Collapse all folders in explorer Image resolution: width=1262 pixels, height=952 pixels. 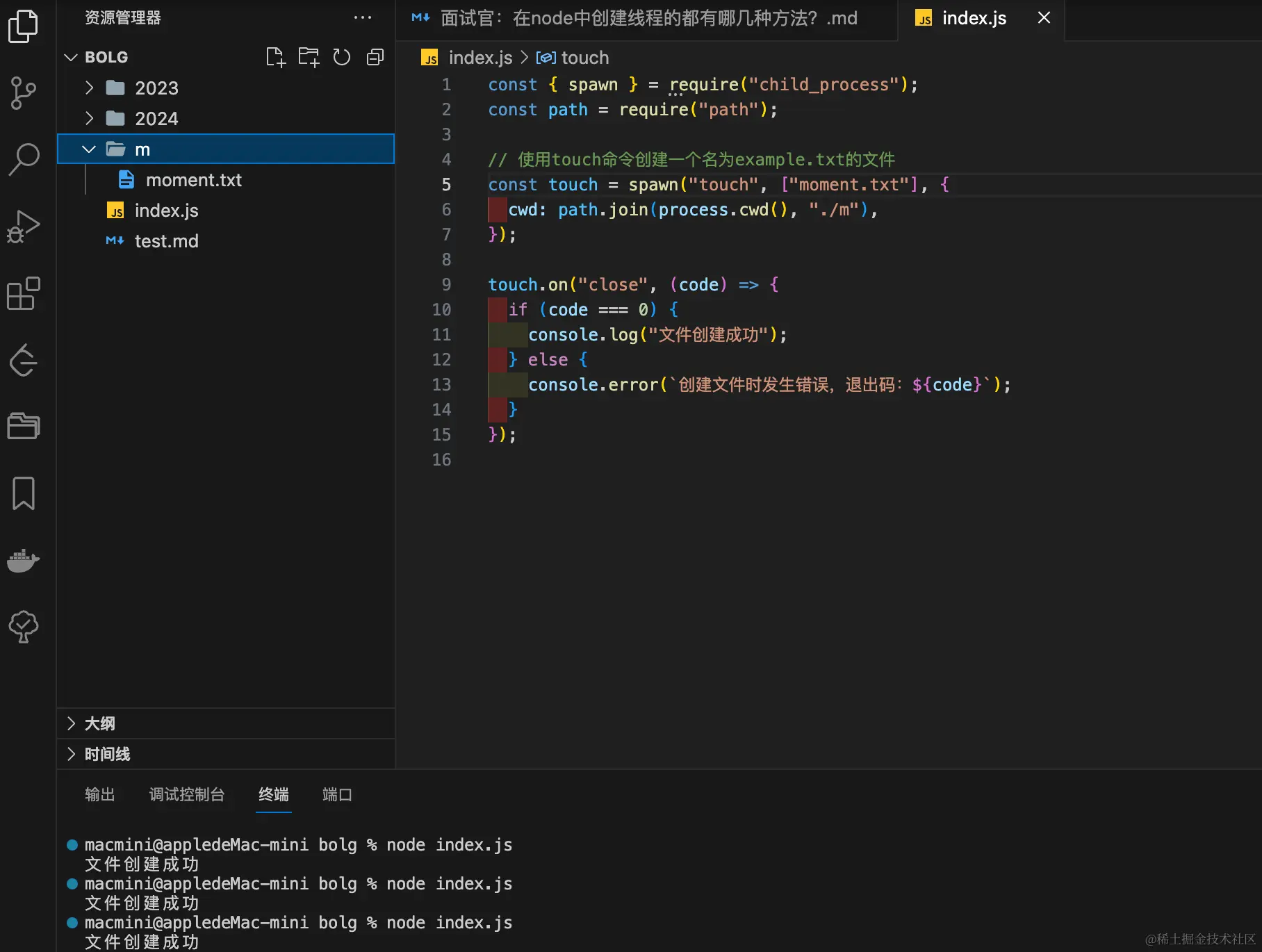375,57
